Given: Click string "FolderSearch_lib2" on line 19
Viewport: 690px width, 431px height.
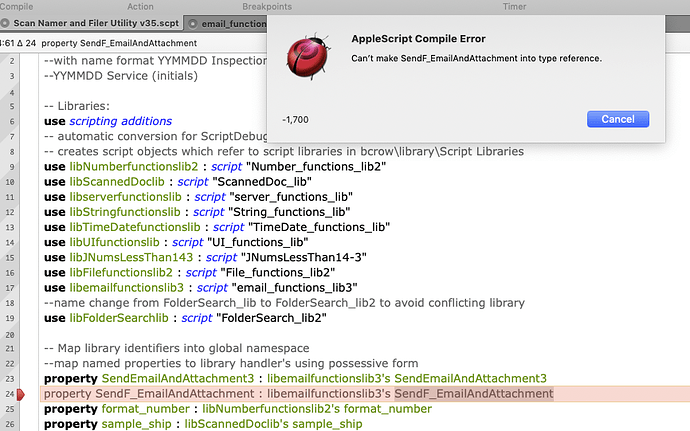Looking at the screenshot, I should coord(272,318).
